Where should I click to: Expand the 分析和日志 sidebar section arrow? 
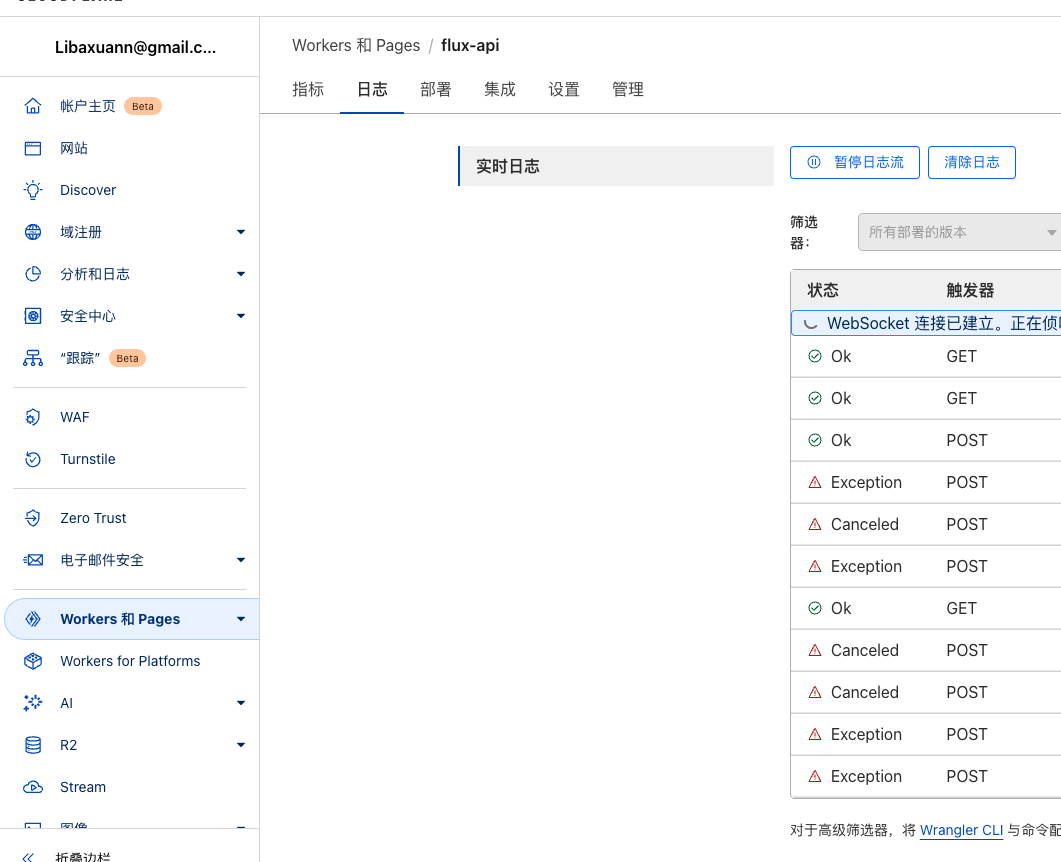point(240,274)
